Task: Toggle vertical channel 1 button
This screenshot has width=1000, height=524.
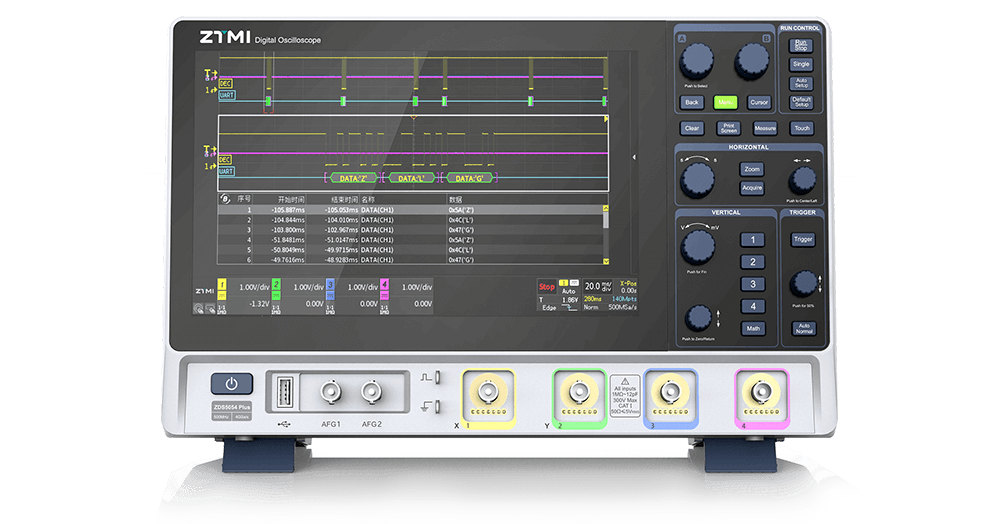Action: (752, 240)
